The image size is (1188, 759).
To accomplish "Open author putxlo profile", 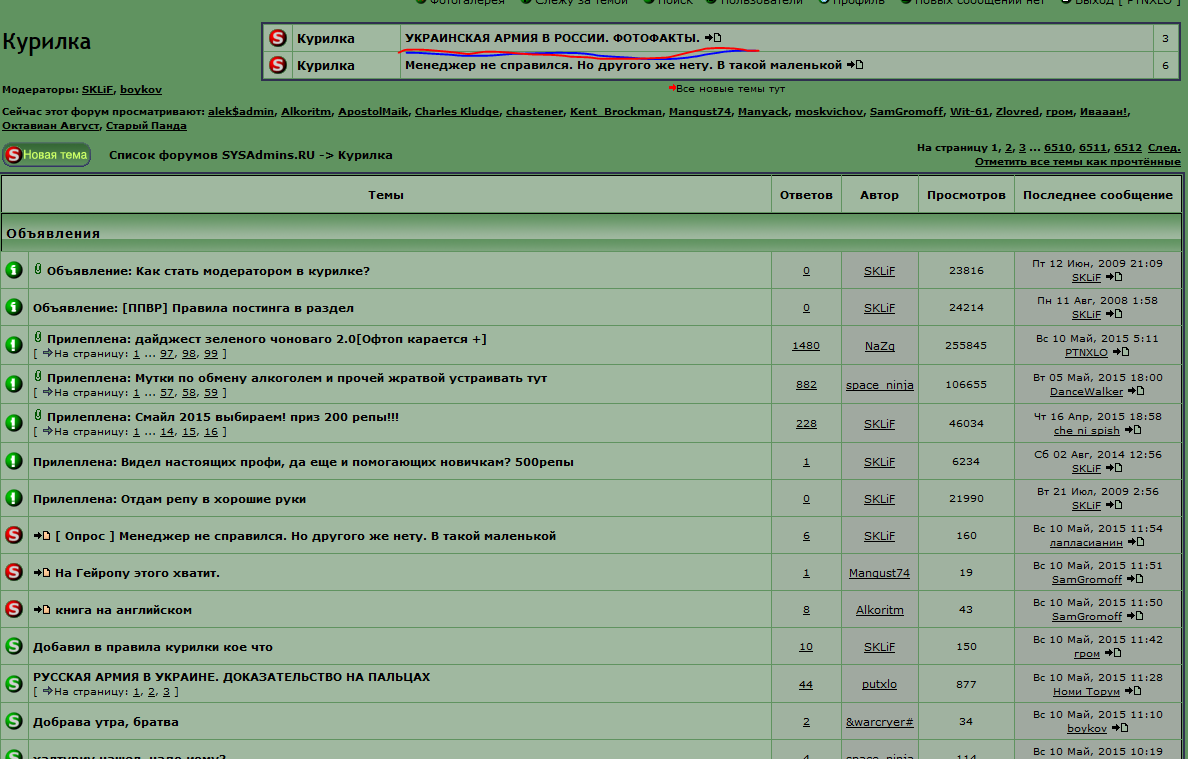I will coord(880,684).
